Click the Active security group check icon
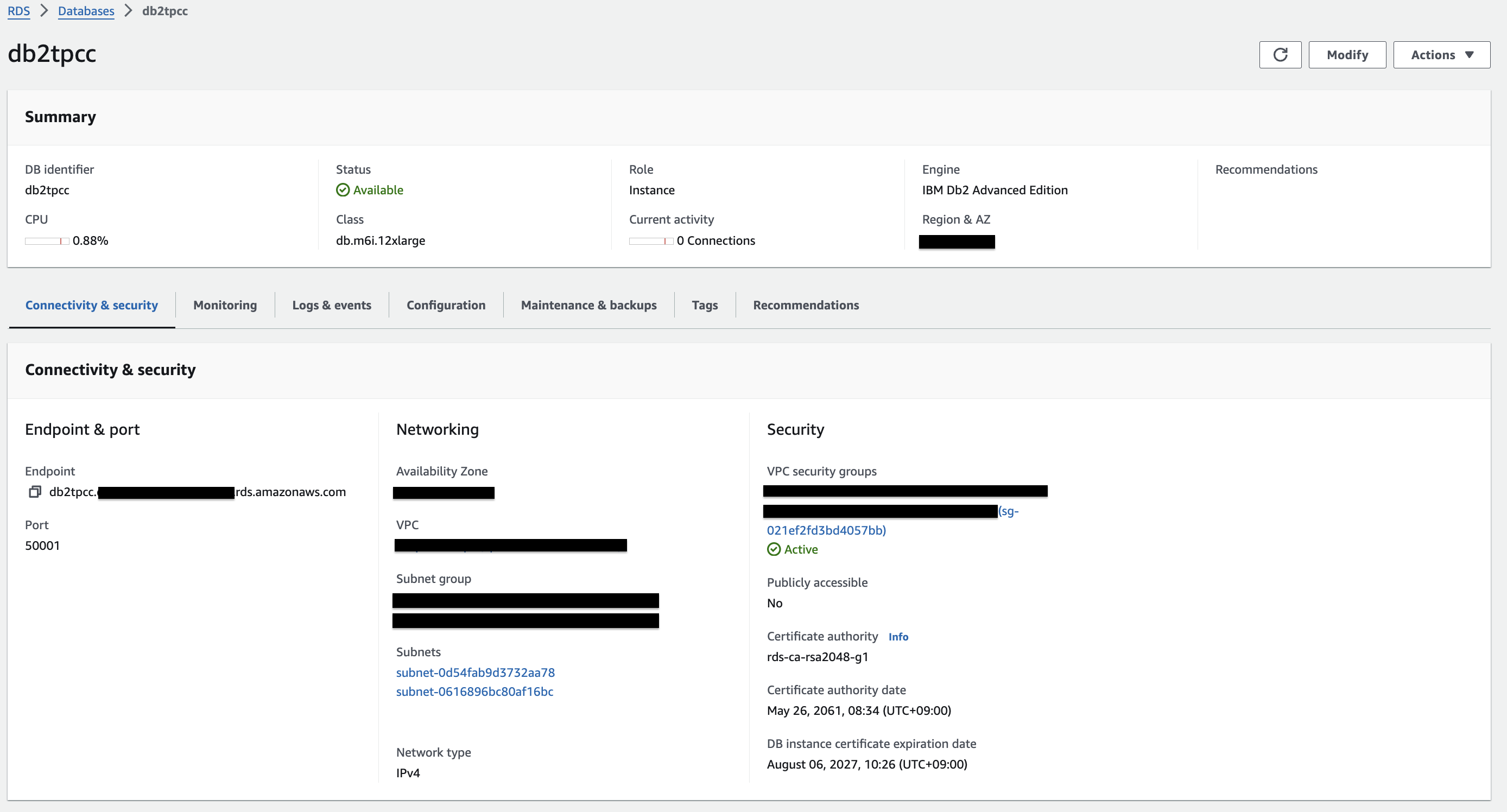 click(774, 549)
